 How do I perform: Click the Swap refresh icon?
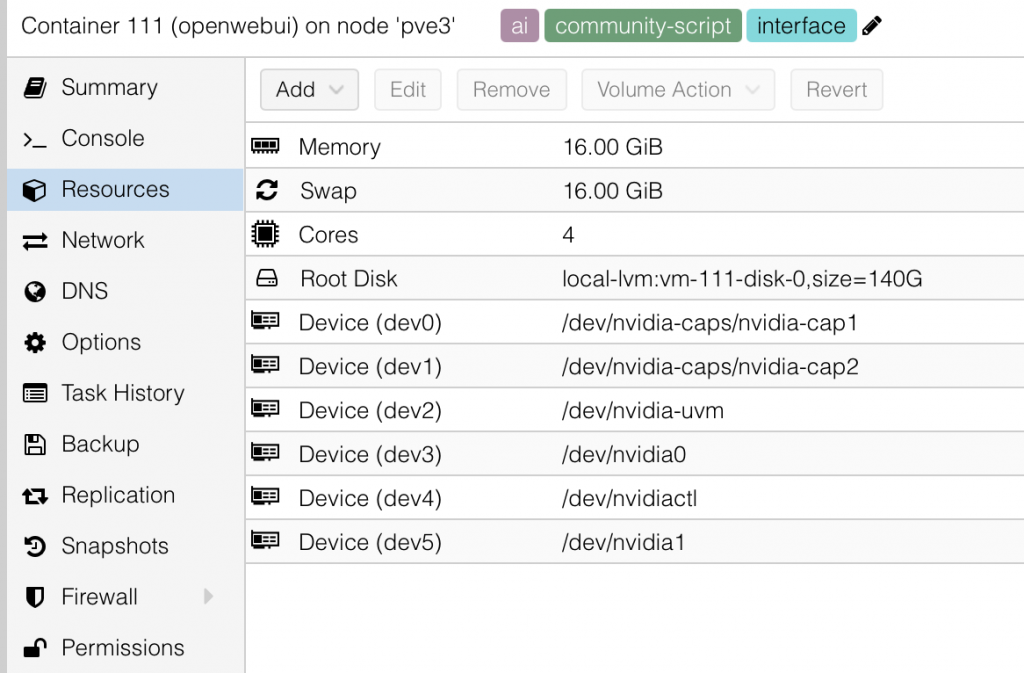(x=266, y=191)
